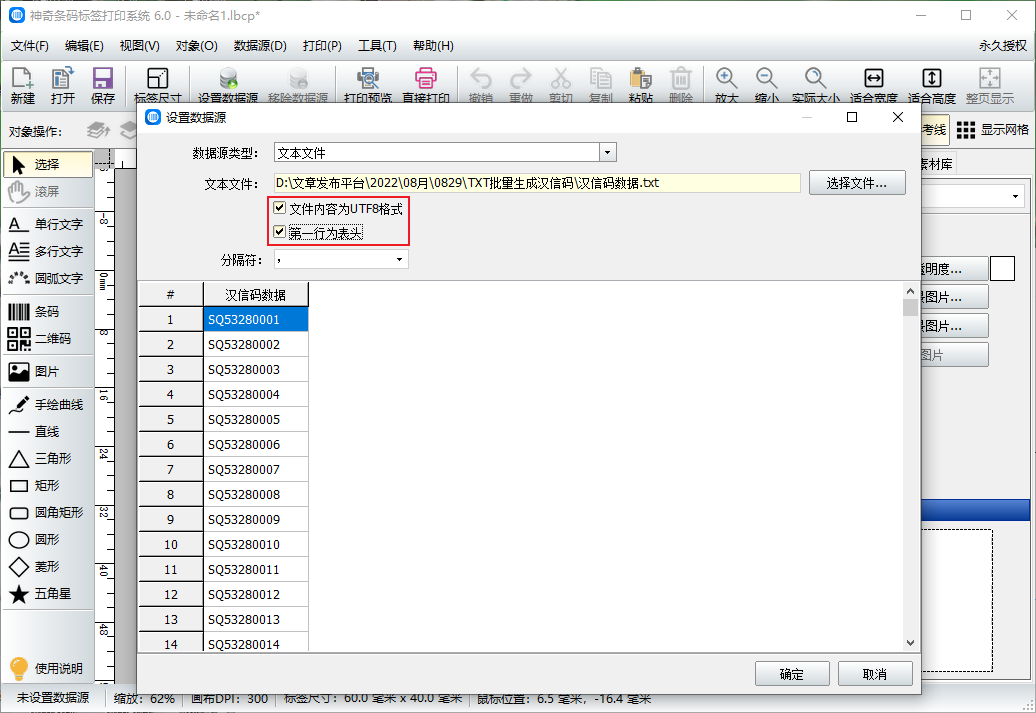Click the 直接打印 direct print icon
Image resolution: width=1036 pixels, height=713 pixels.
click(x=426, y=85)
